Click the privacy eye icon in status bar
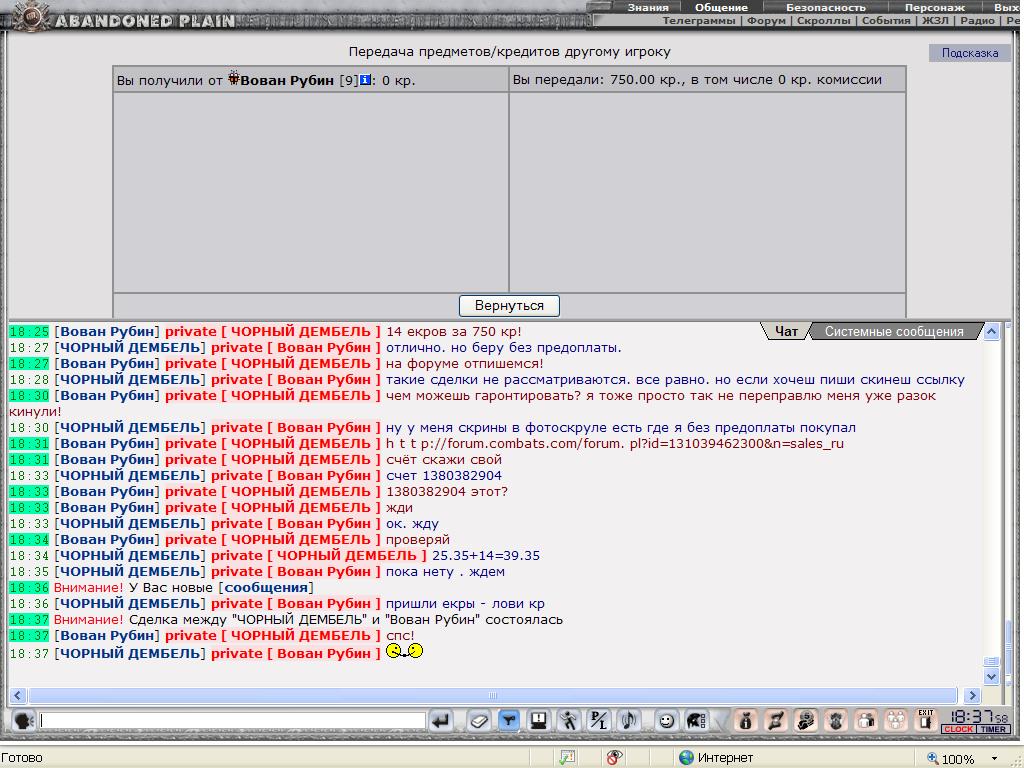 (614, 758)
